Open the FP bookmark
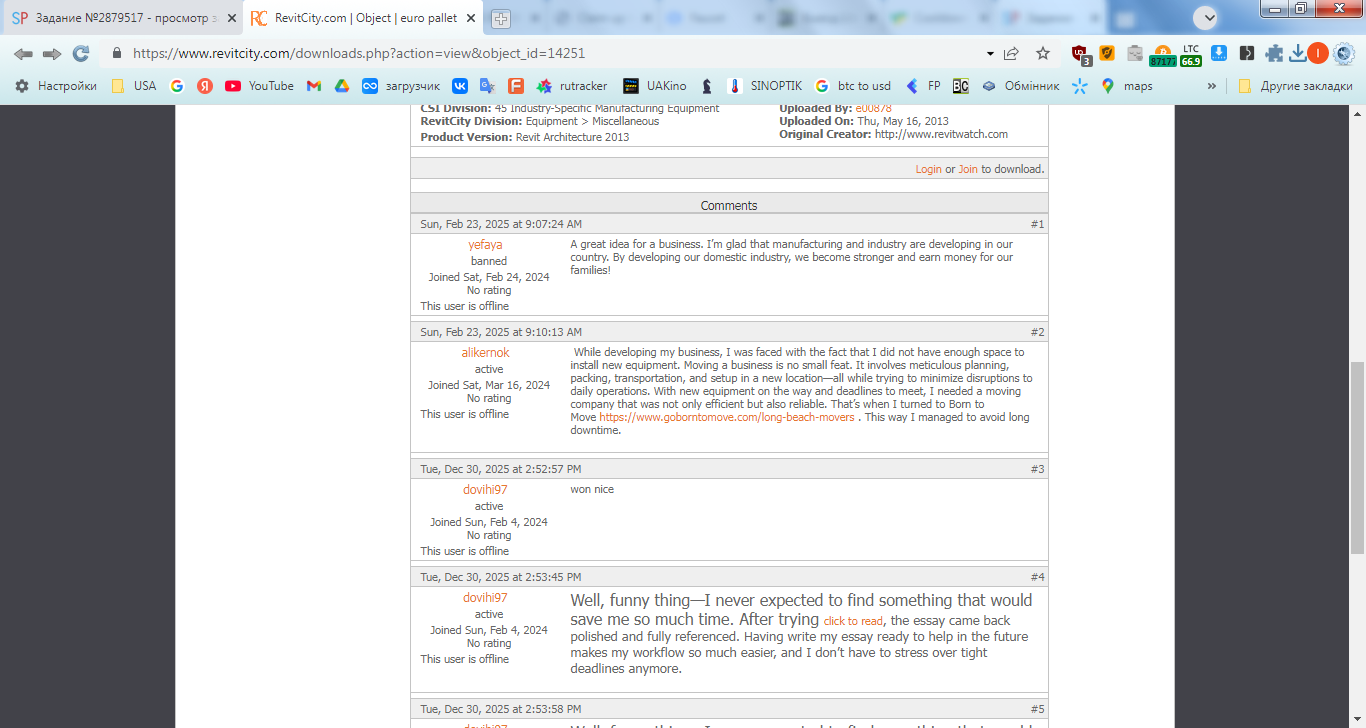Image resolution: width=1366 pixels, height=728 pixels. pyautogui.click(x=923, y=86)
